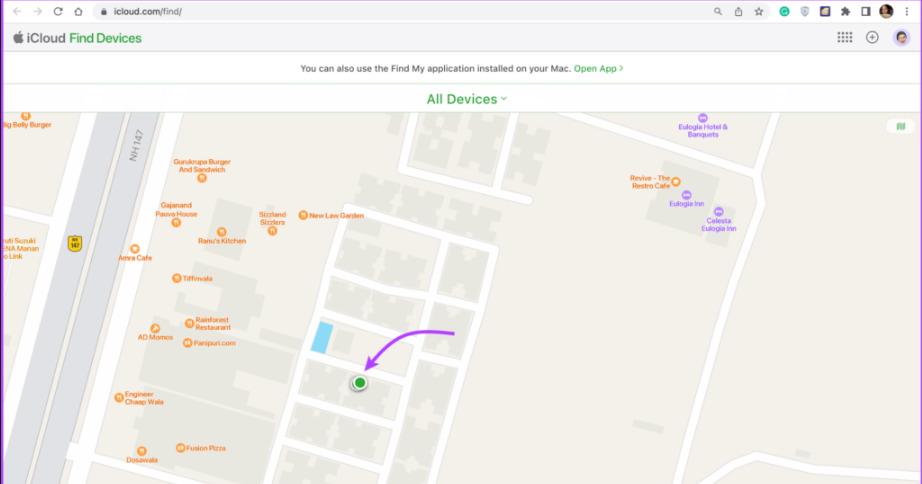Click the NH 147 road label
The image size is (922, 484).
[136, 146]
